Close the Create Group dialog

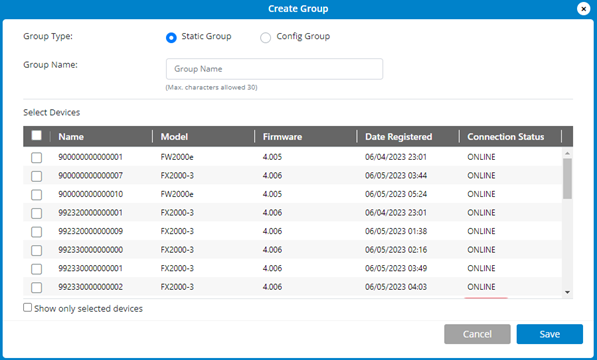[x=583, y=9]
